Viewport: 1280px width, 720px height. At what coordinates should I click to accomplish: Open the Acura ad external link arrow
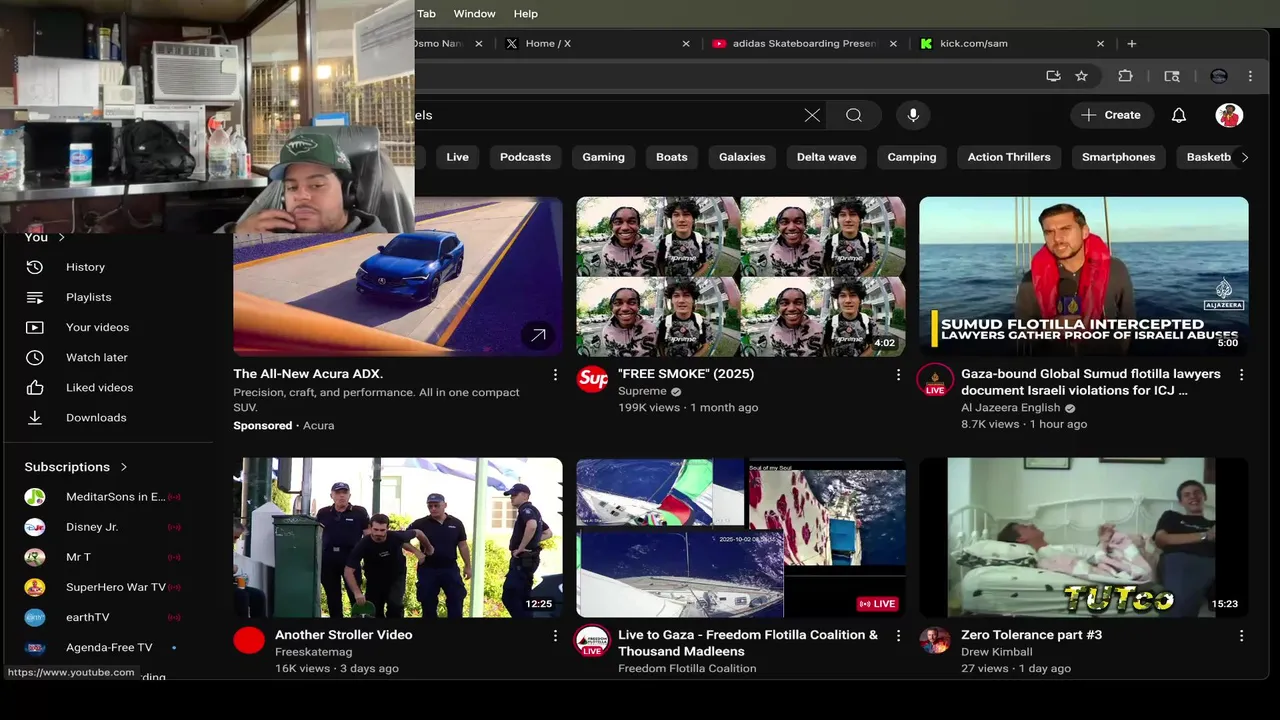click(x=538, y=335)
